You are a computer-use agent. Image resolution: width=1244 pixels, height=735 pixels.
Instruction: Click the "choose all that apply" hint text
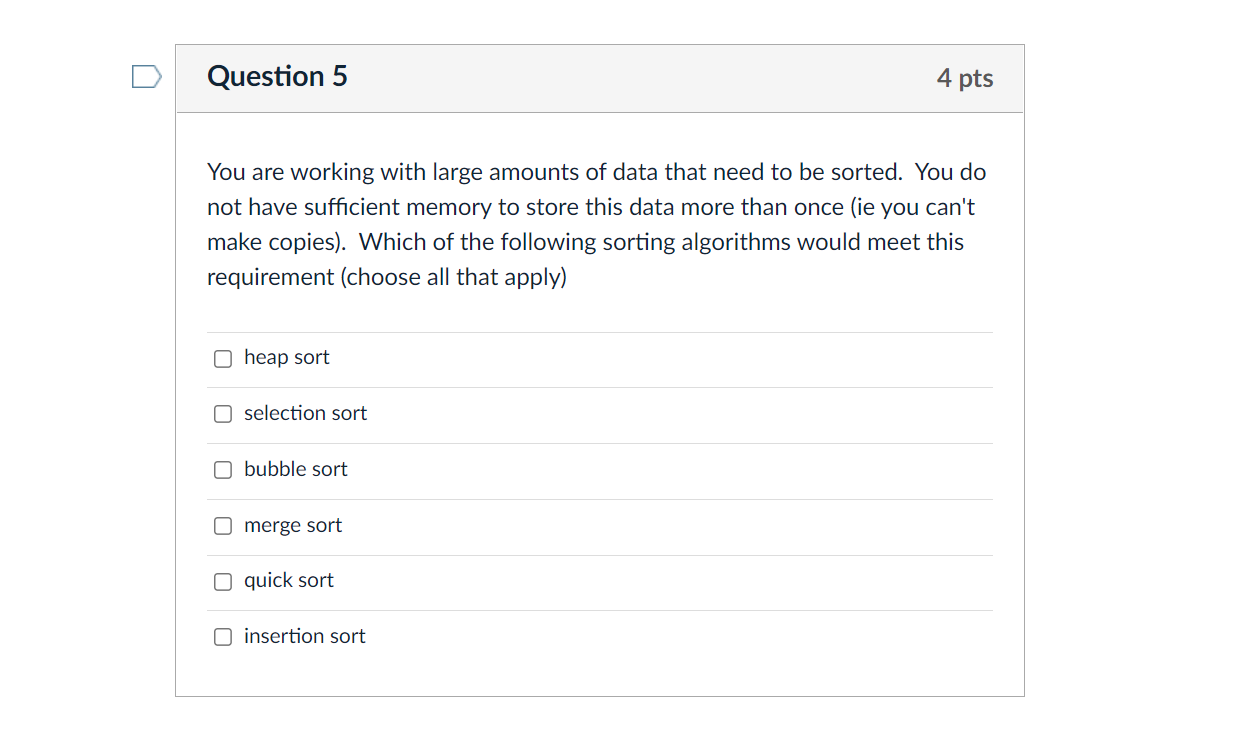[x=454, y=277]
